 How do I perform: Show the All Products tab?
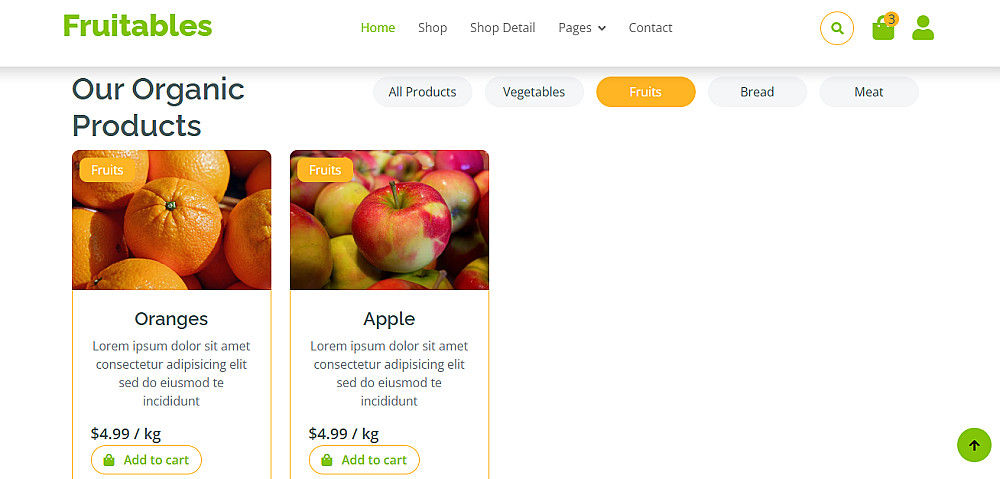coord(422,92)
